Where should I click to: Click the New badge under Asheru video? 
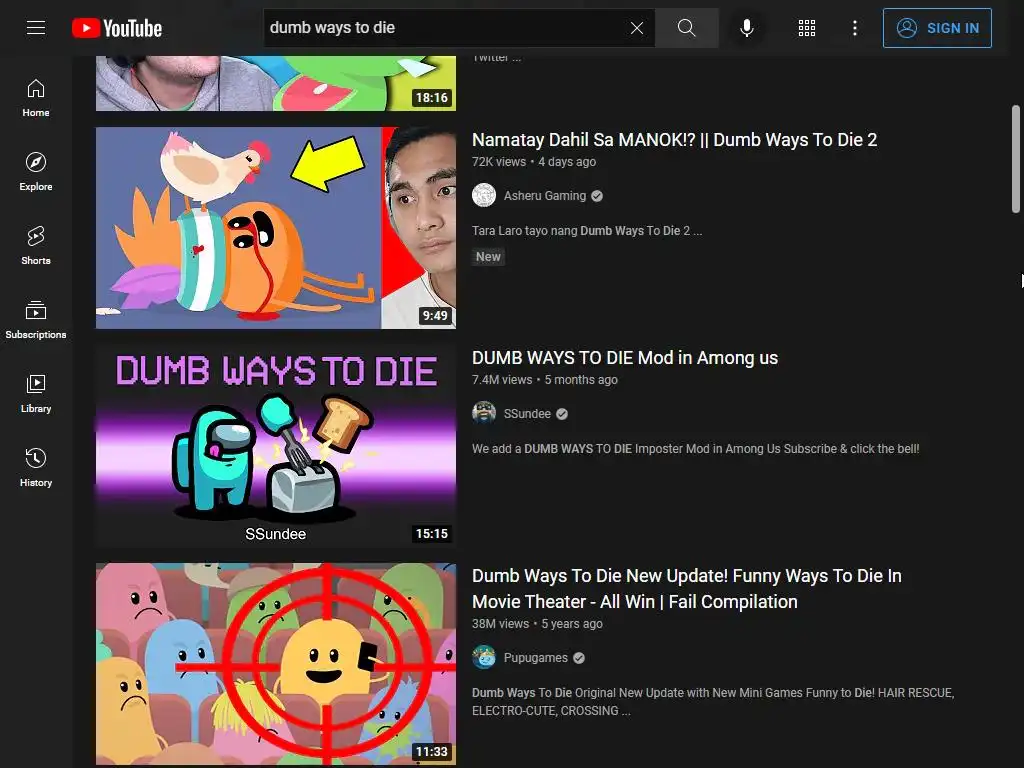(488, 257)
